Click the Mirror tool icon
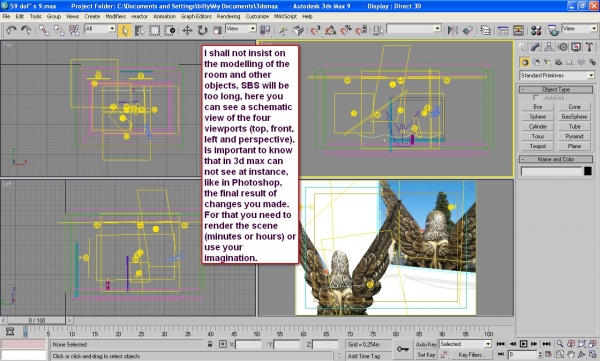This screenshot has height=361, width=600. pyautogui.click(x=452, y=30)
